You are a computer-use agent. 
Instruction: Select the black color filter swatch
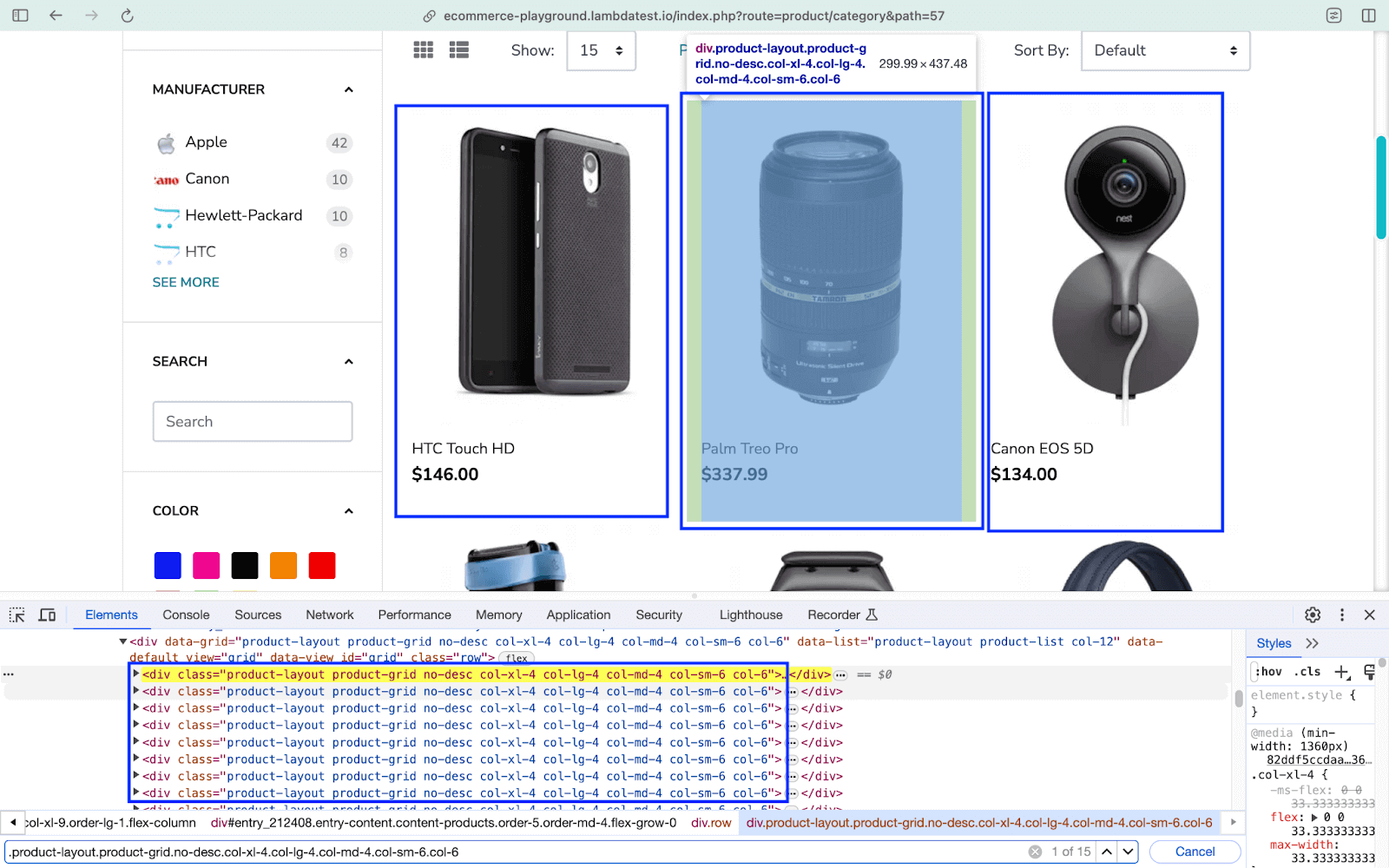245,565
